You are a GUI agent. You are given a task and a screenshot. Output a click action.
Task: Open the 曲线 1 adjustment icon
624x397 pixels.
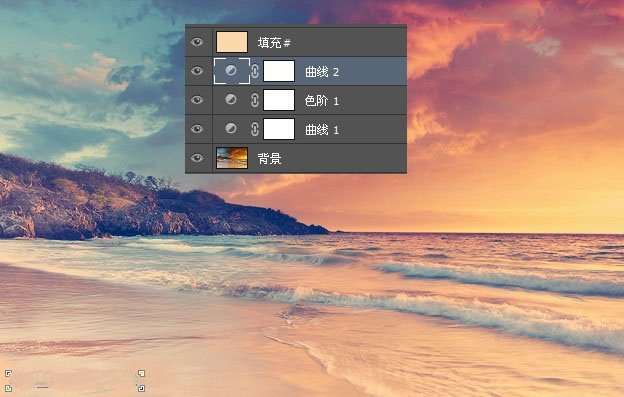coord(231,128)
